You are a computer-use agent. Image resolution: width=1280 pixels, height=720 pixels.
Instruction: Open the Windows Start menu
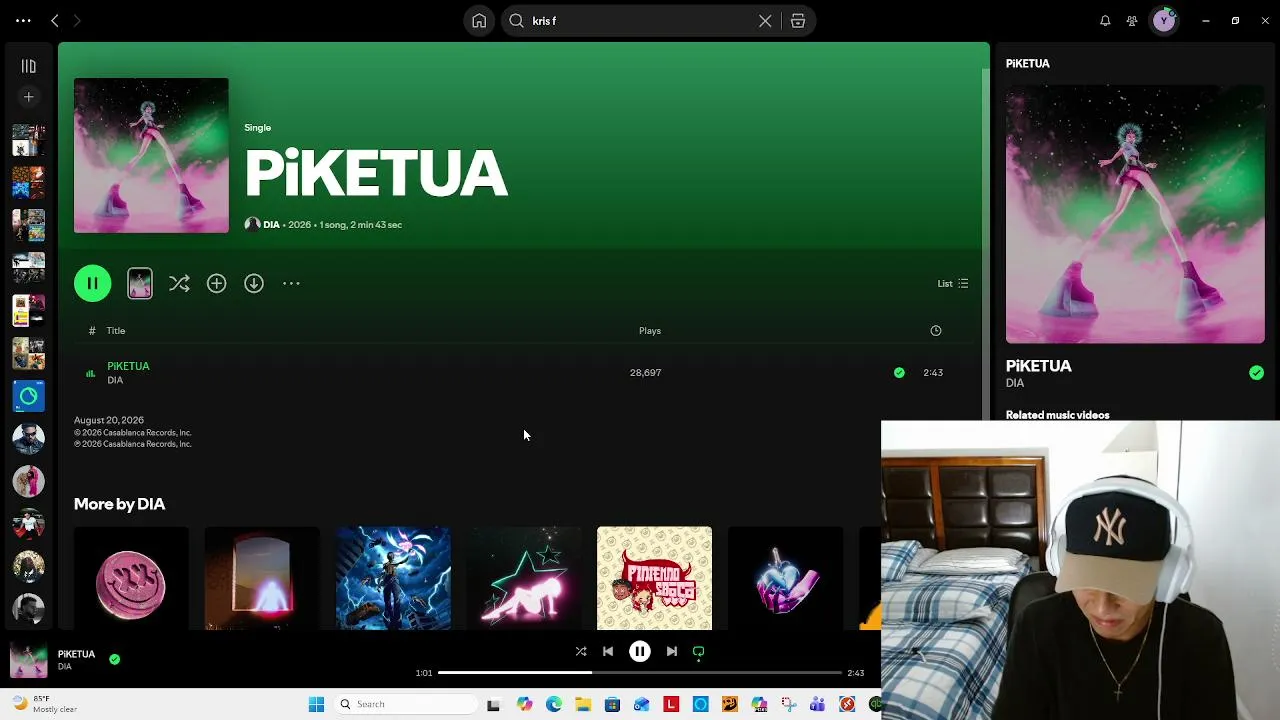point(316,704)
